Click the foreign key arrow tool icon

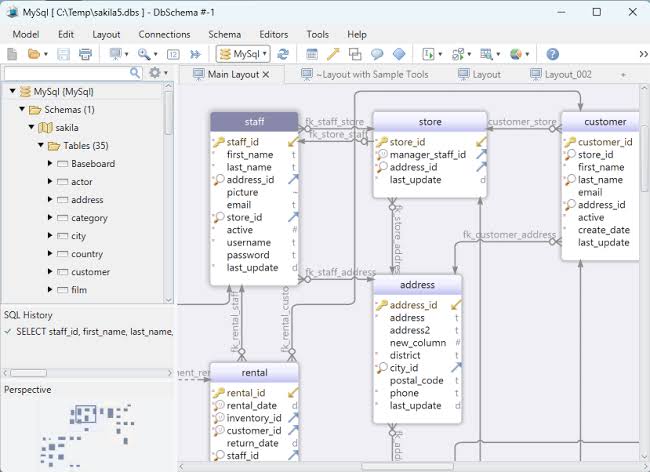(333, 54)
